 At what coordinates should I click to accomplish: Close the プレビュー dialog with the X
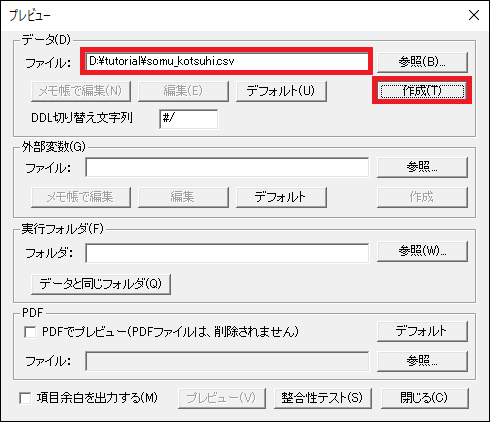point(474,15)
